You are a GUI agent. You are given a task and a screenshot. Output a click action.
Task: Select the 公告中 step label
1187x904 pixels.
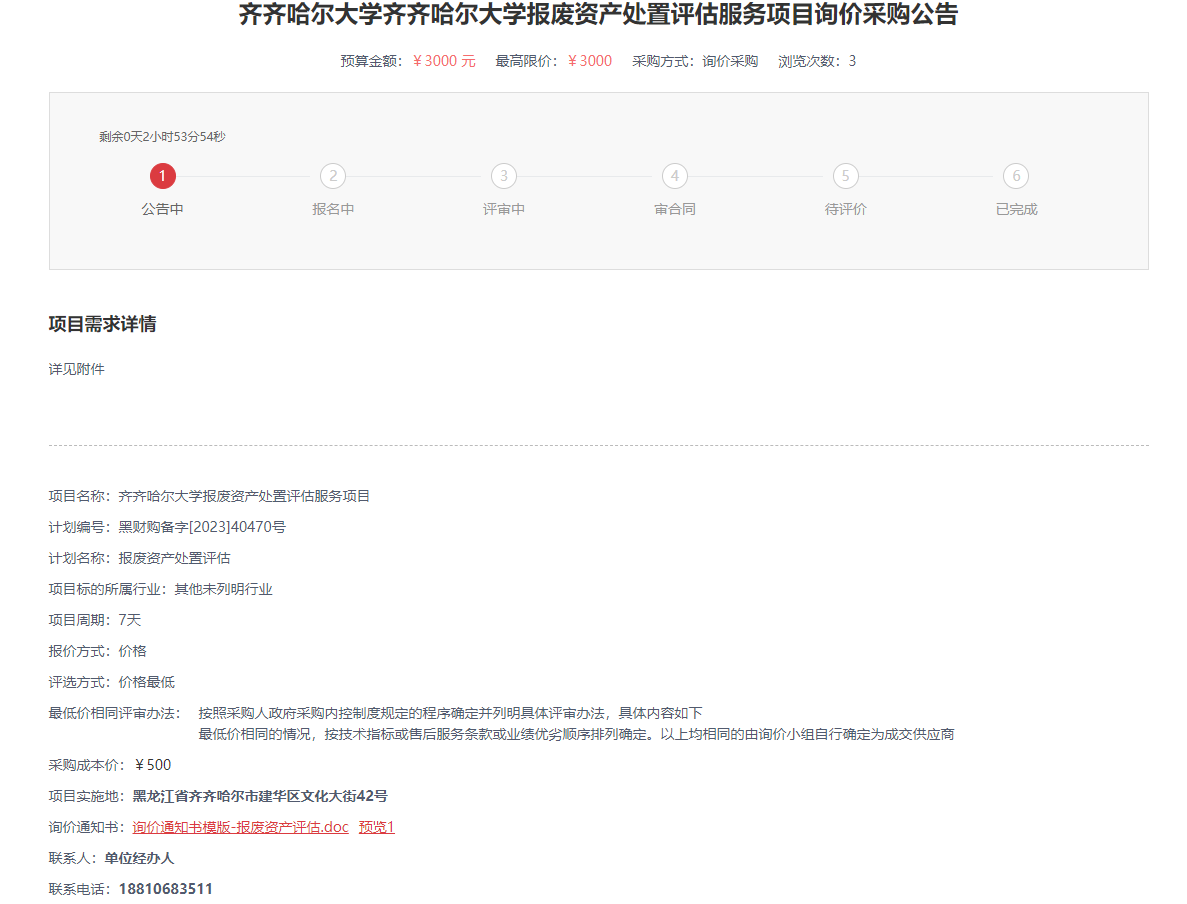162,210
